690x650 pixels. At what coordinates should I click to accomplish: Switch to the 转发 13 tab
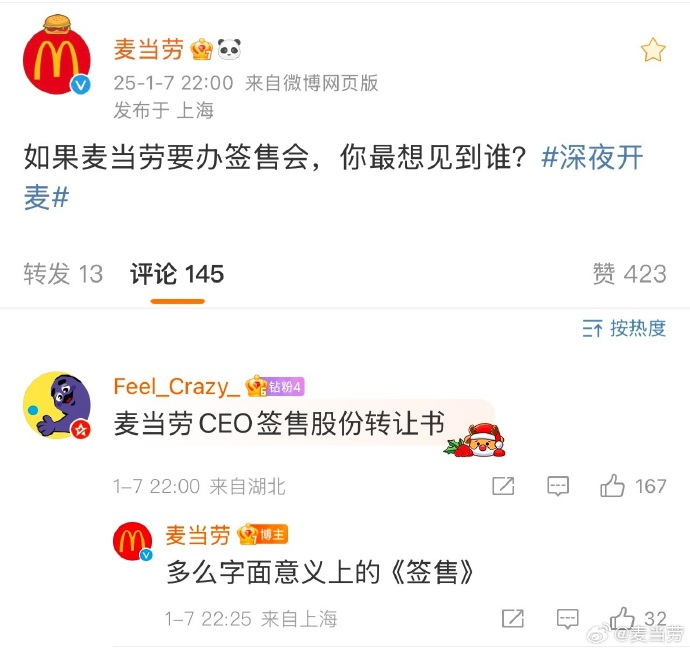pos(63,274)
